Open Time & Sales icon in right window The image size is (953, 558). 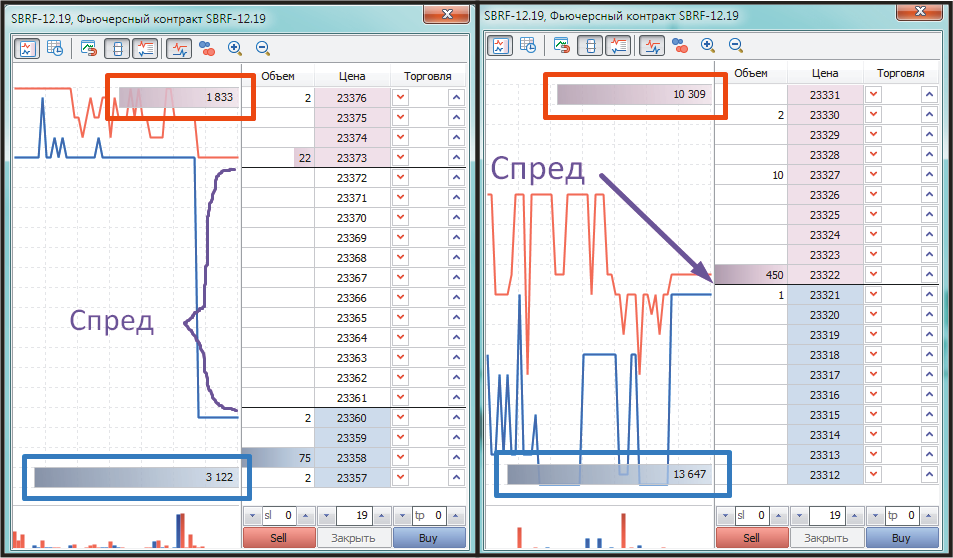click(x=528, y=46)
